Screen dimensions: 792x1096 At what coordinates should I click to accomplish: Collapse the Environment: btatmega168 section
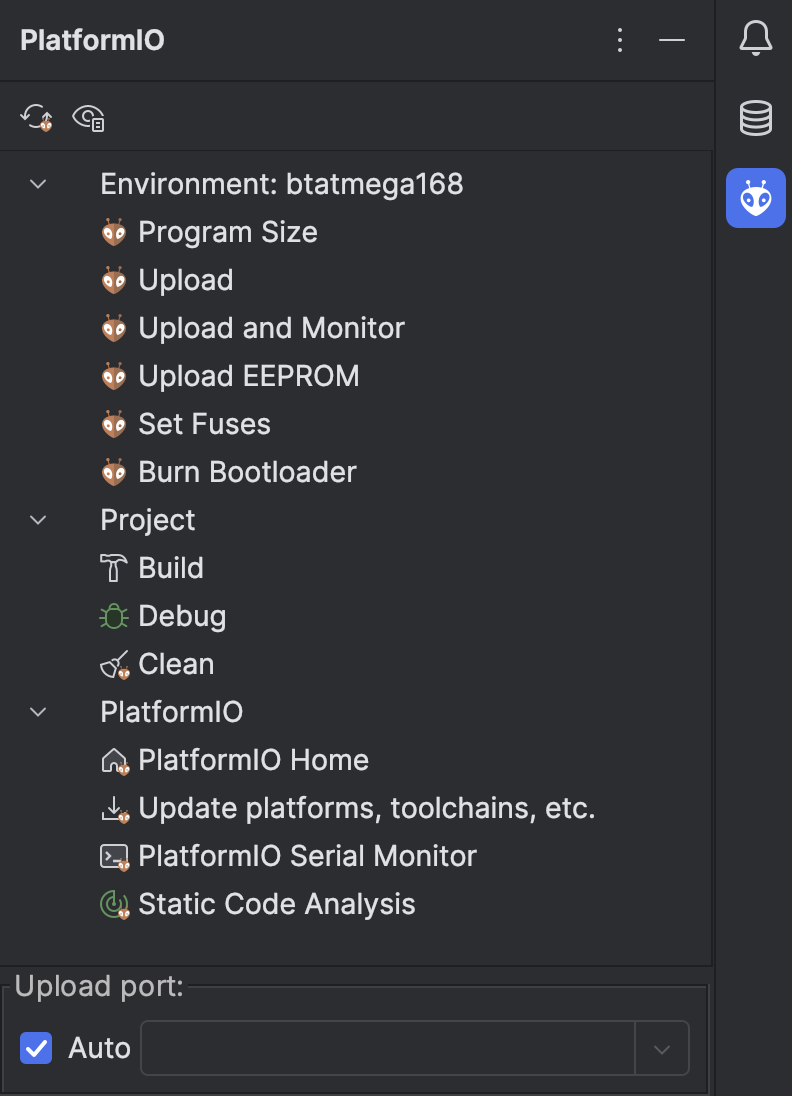(x=37, y=184)
